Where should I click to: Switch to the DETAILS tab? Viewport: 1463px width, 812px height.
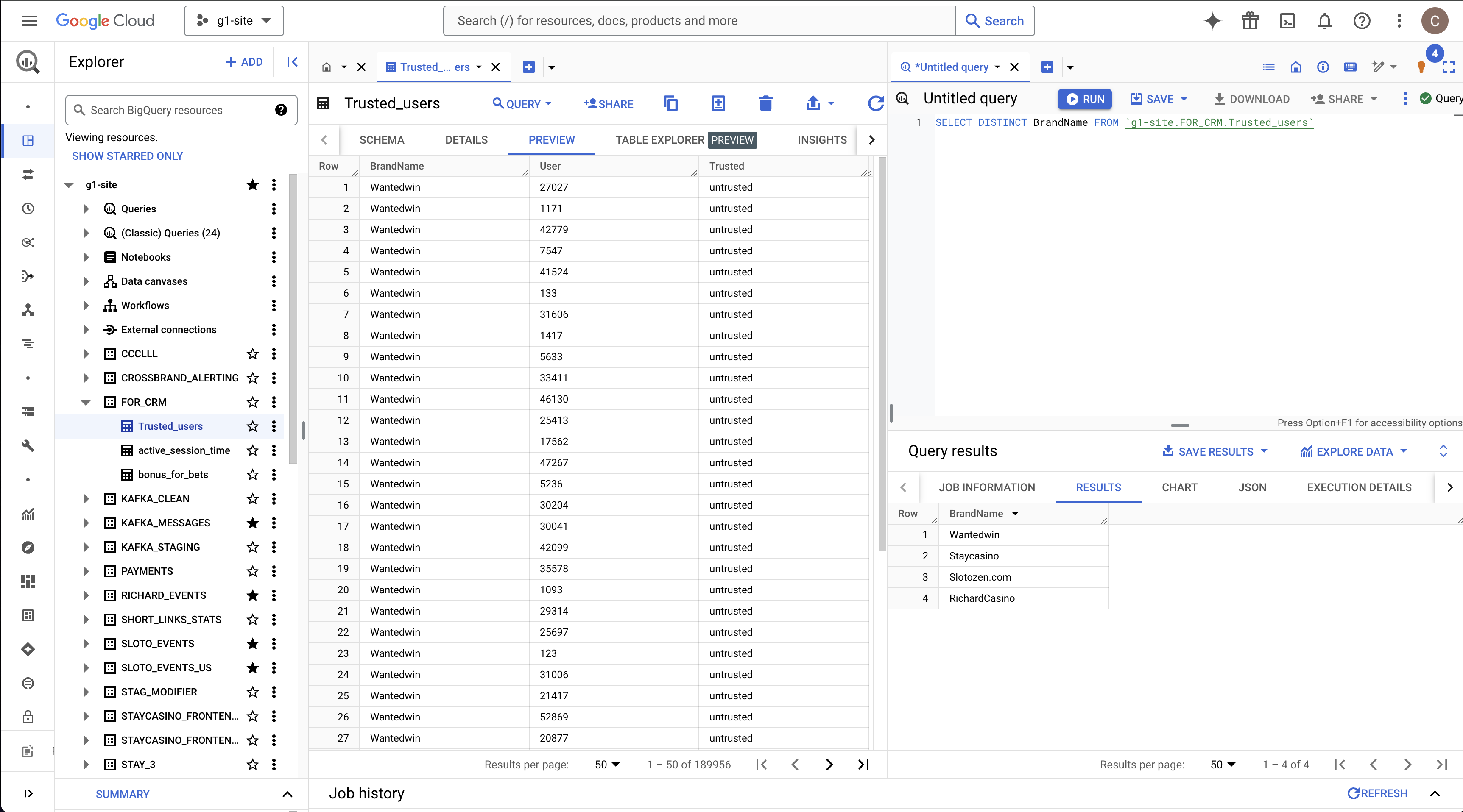pos(466,140)
